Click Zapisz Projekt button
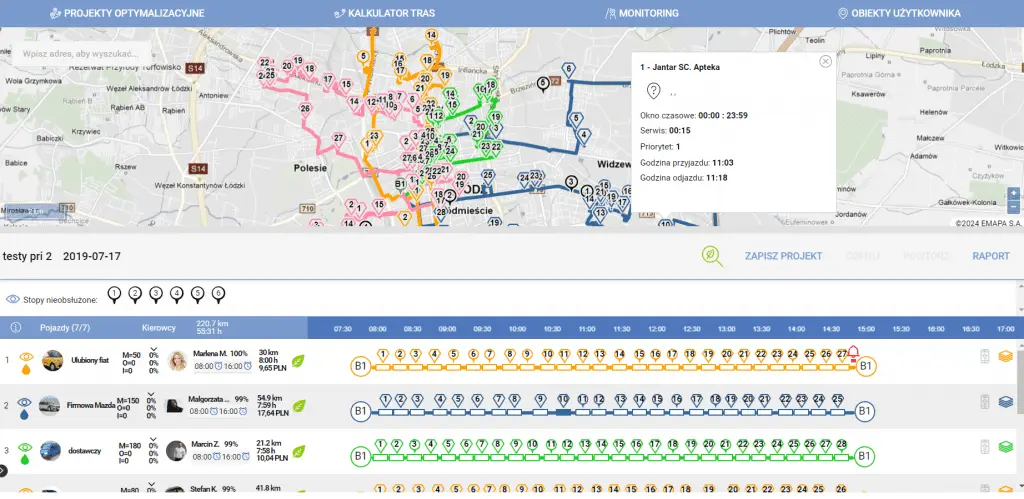Viewport: 1024px width, 499px height. click(x=783, y=256)
